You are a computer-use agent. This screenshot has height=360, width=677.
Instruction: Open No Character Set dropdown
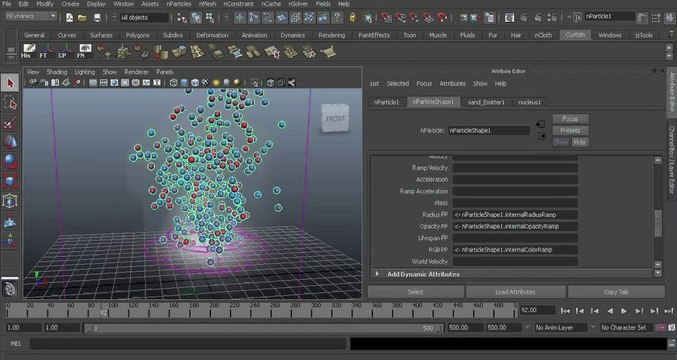tap(627, 328)
